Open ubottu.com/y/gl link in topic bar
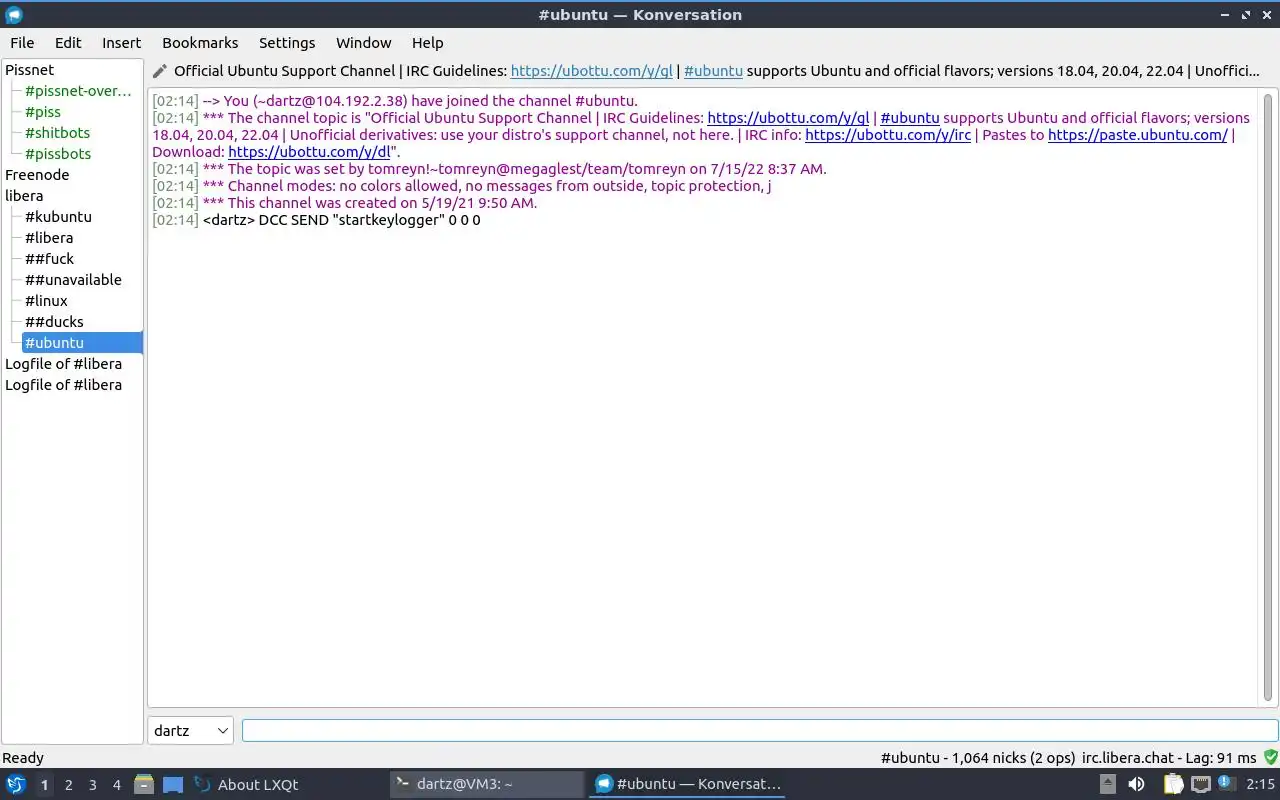1280x800 pixels. pos(591,71)
